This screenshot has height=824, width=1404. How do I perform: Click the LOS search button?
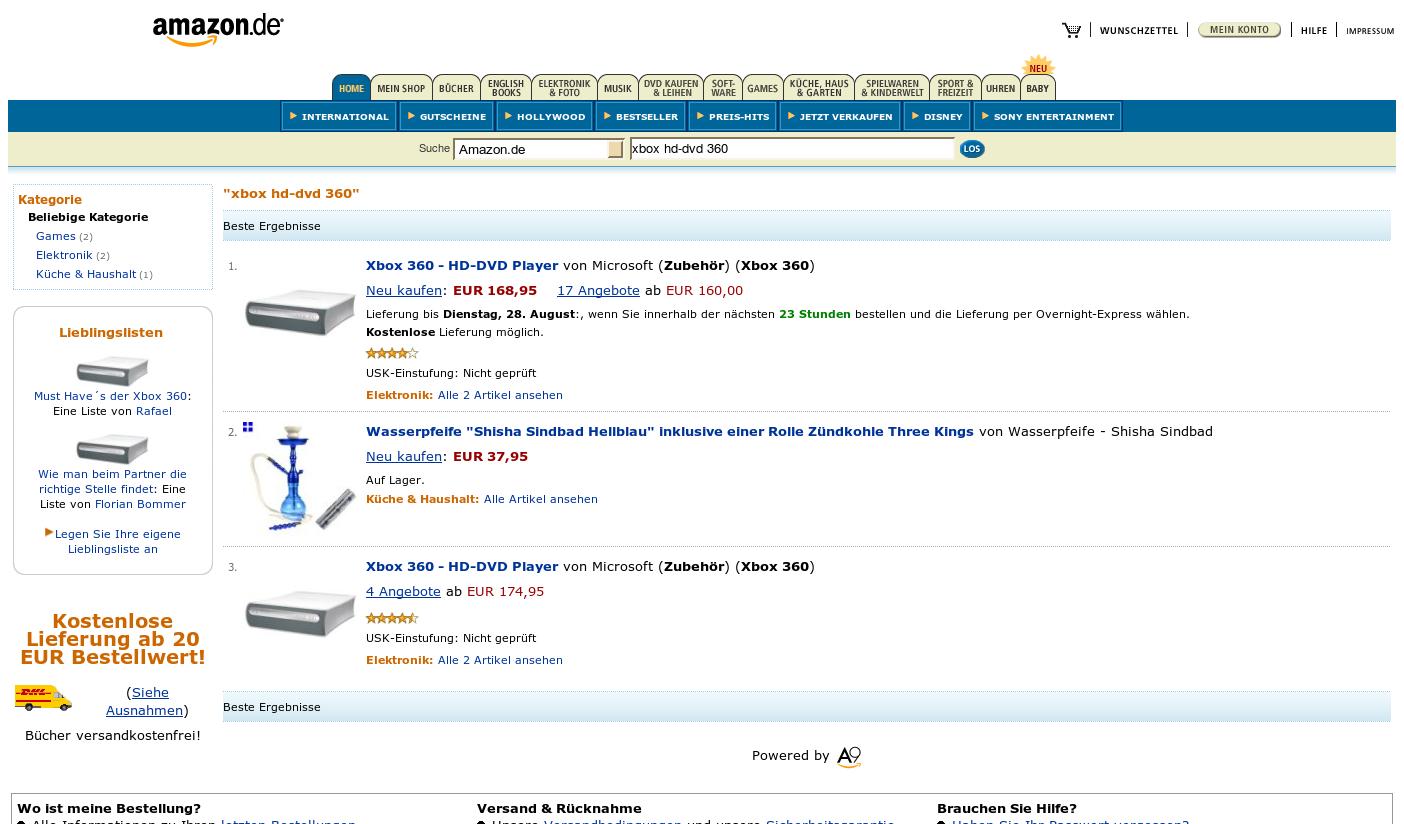(x=971, y=149)
